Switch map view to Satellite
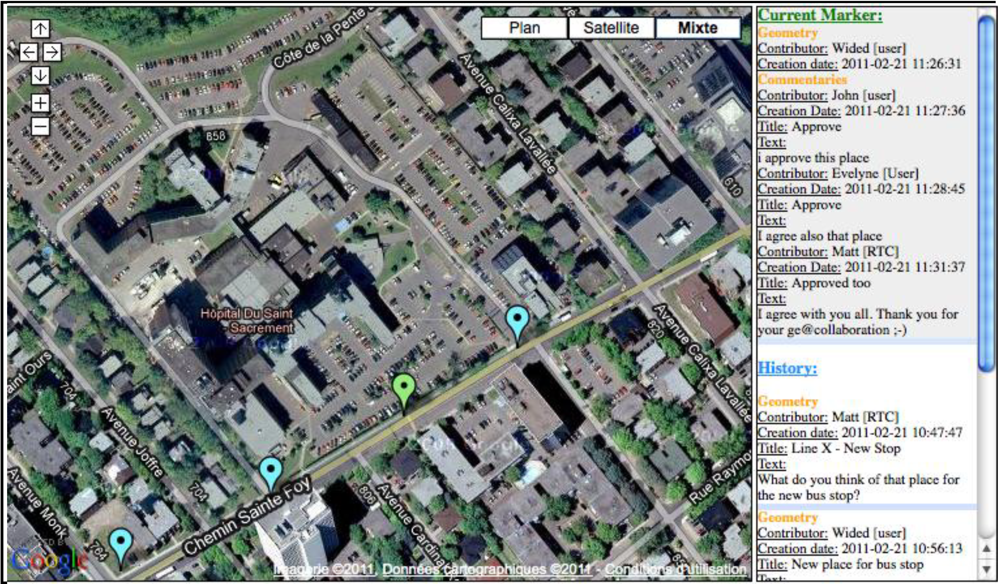 611,28
